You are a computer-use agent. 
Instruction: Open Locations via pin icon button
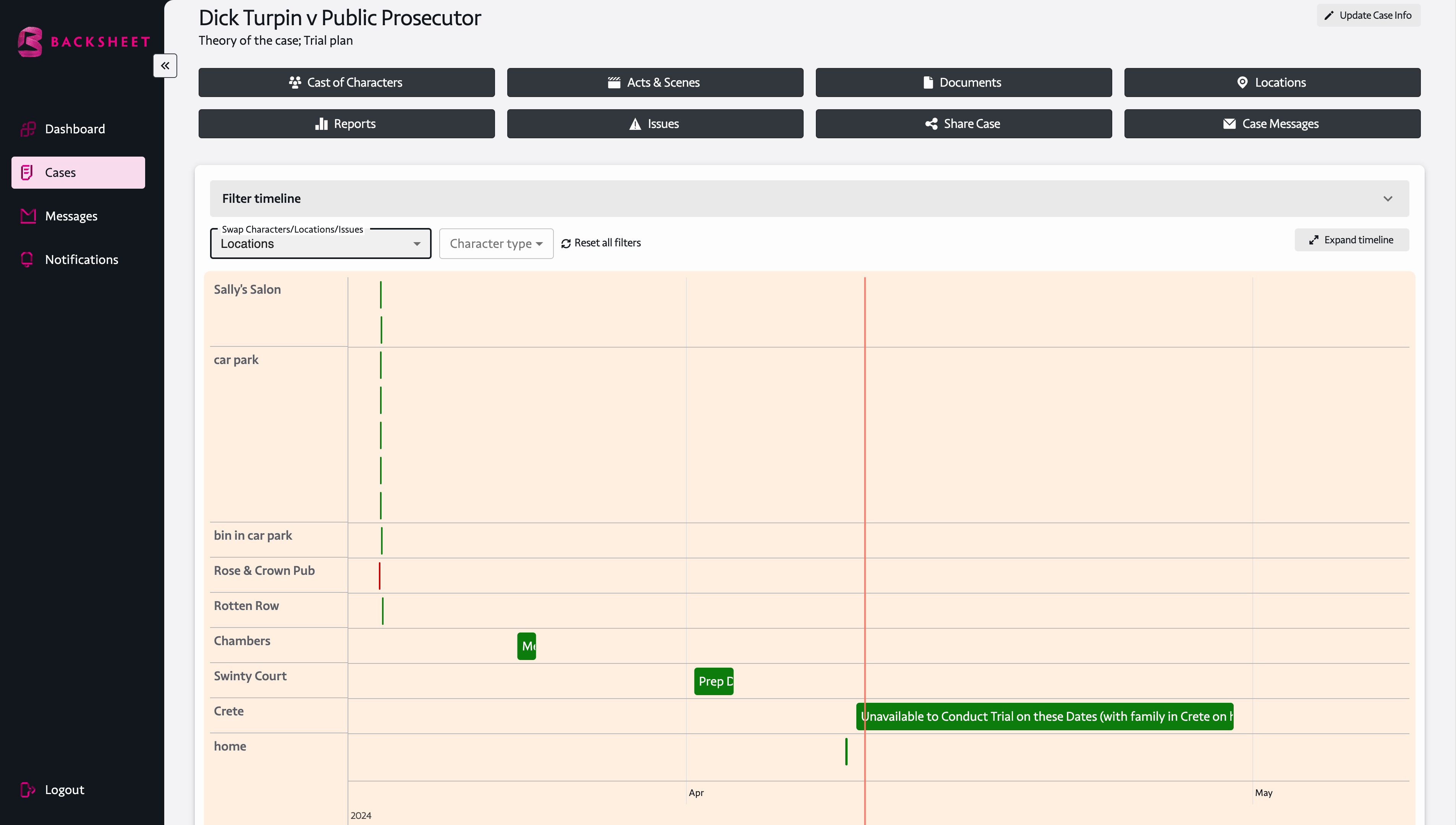pyautogui.click(x=1272, y=83)
